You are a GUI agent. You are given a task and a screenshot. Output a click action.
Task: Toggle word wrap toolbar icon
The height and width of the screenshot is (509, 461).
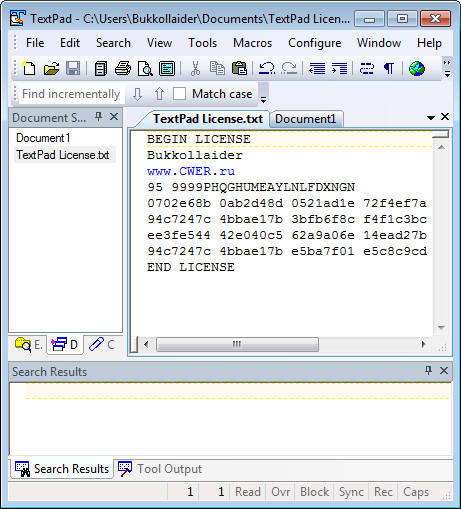point(367,68)
